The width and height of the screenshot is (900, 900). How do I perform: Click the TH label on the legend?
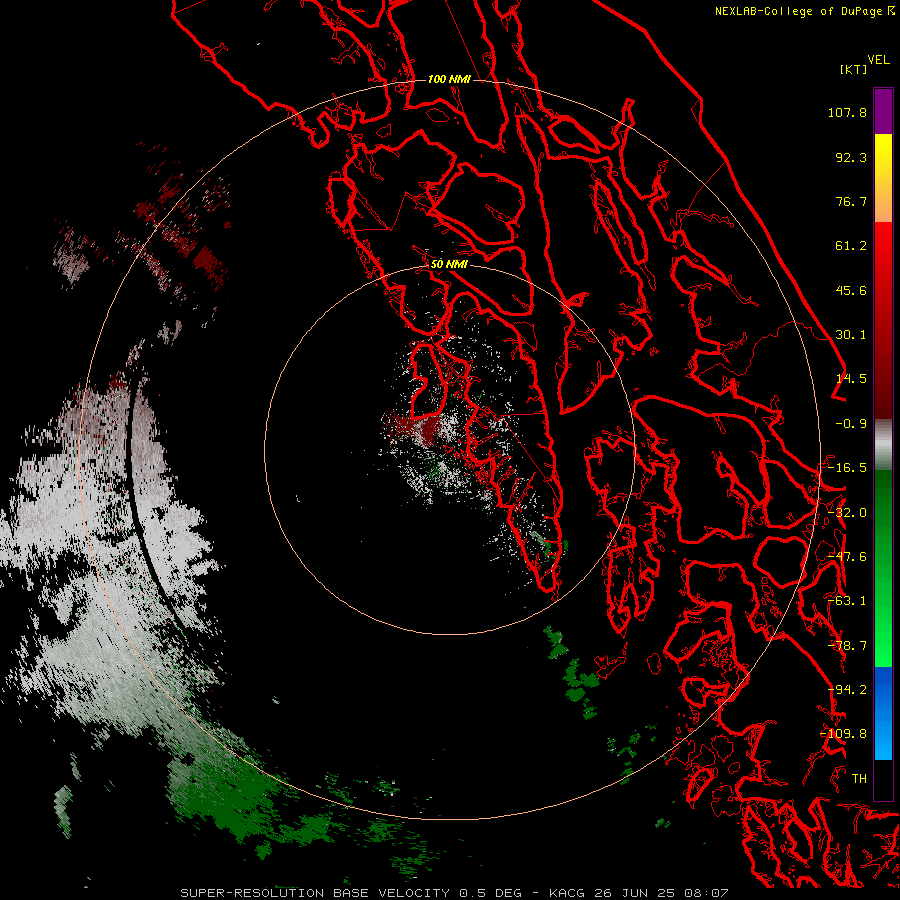tap(859, 779)
